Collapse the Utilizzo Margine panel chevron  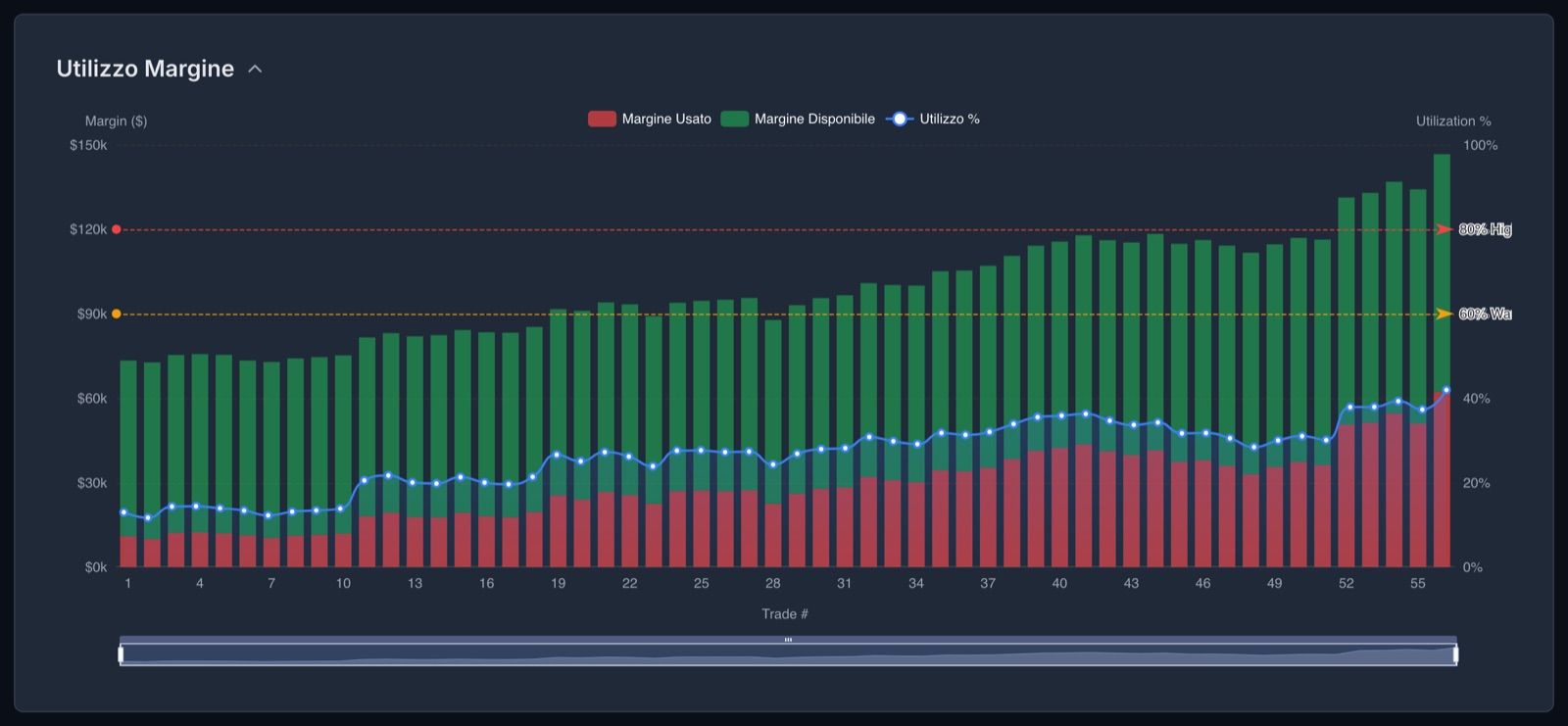tap(256, 70)
